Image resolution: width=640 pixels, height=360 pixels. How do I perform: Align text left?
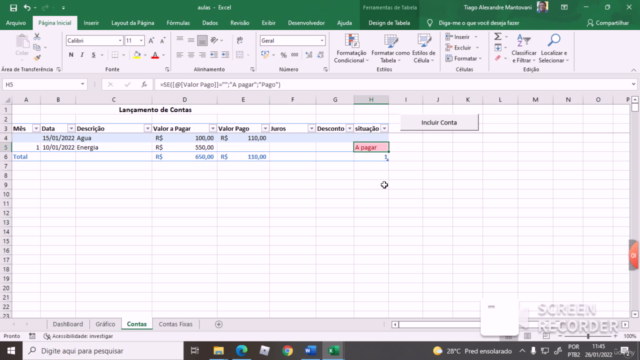(x=180, y=55)
